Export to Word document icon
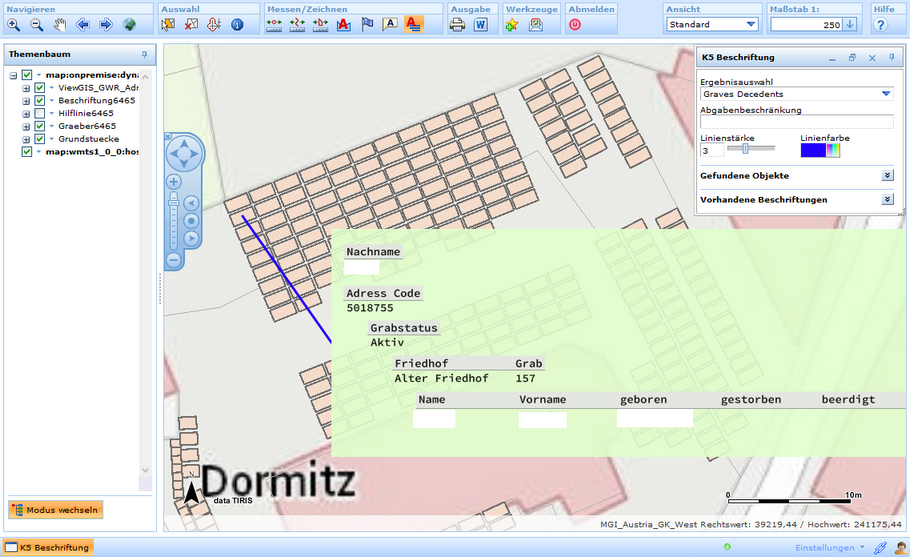 [x=481, y=25]
